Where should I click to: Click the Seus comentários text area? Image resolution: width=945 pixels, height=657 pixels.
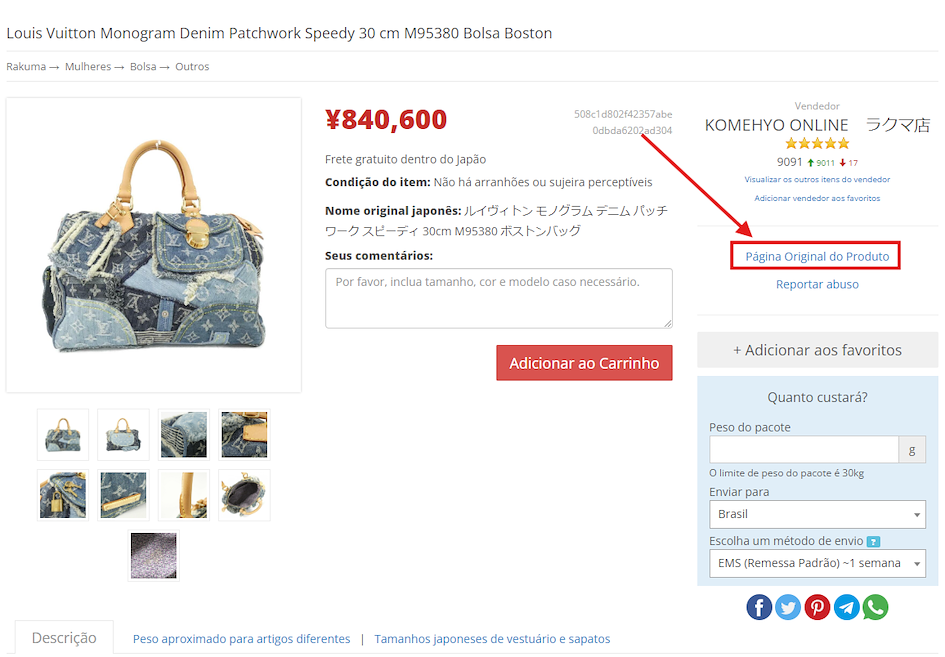[x=498, y=298]
